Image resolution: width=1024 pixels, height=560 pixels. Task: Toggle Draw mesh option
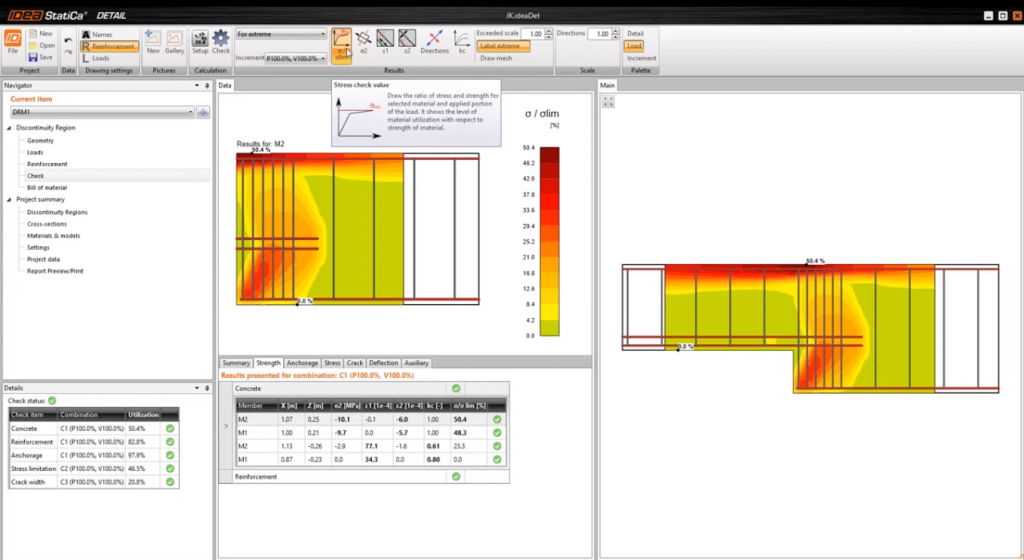click(x=496, y=58)
